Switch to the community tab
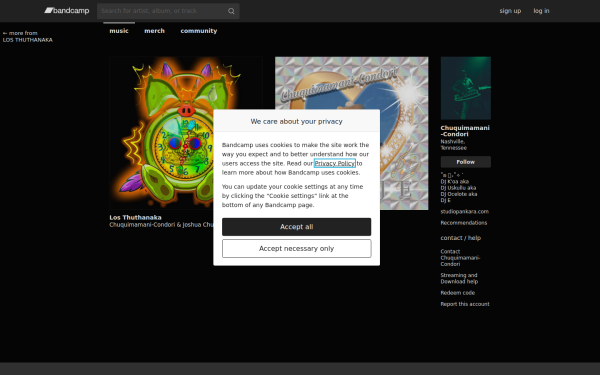This screenshot has height=375, width=600. 199,31
